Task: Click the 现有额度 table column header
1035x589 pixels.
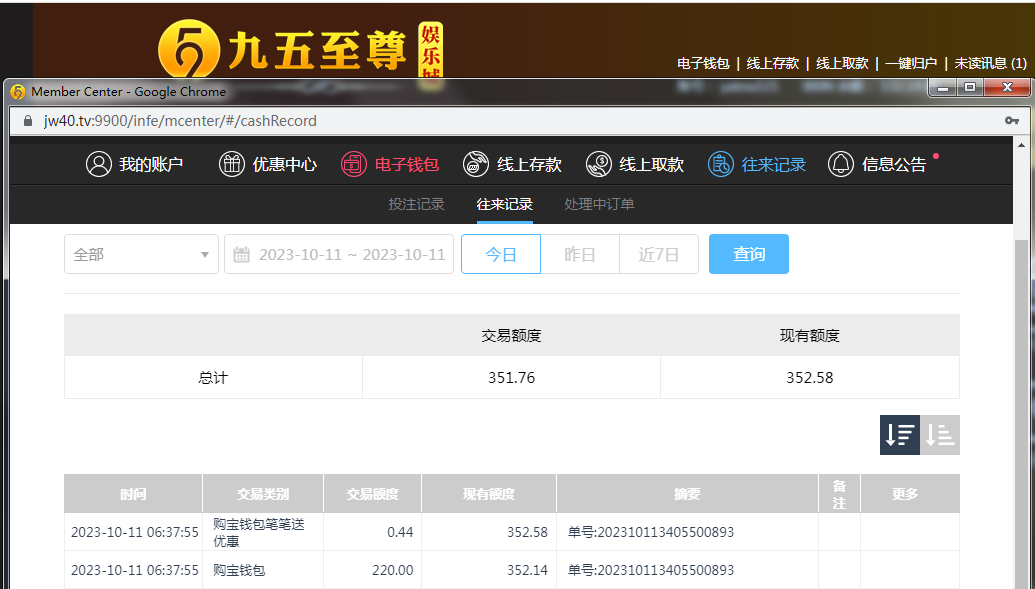Action: coord(489,494)
